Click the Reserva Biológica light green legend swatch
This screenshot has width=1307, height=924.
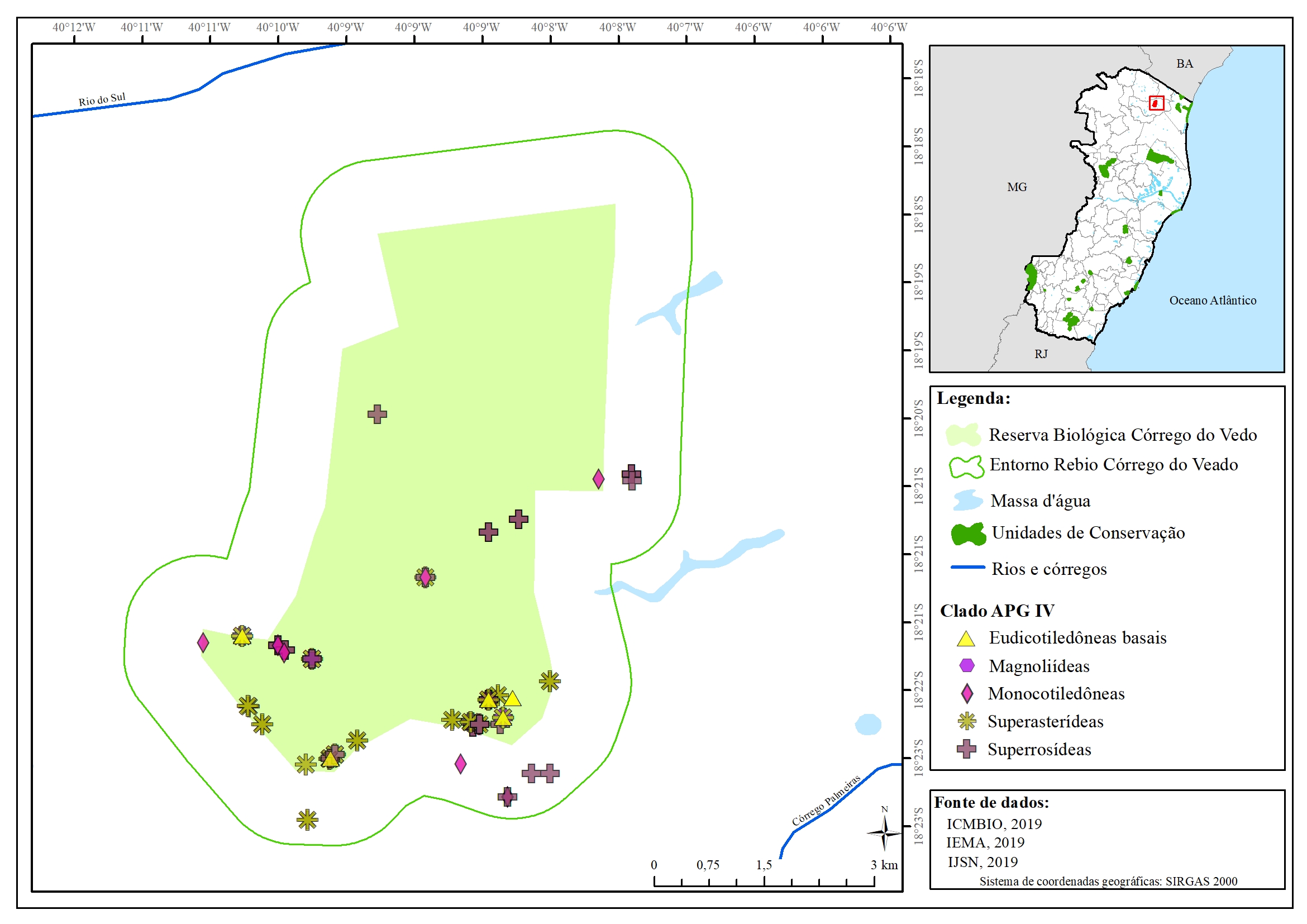(963, 435)
